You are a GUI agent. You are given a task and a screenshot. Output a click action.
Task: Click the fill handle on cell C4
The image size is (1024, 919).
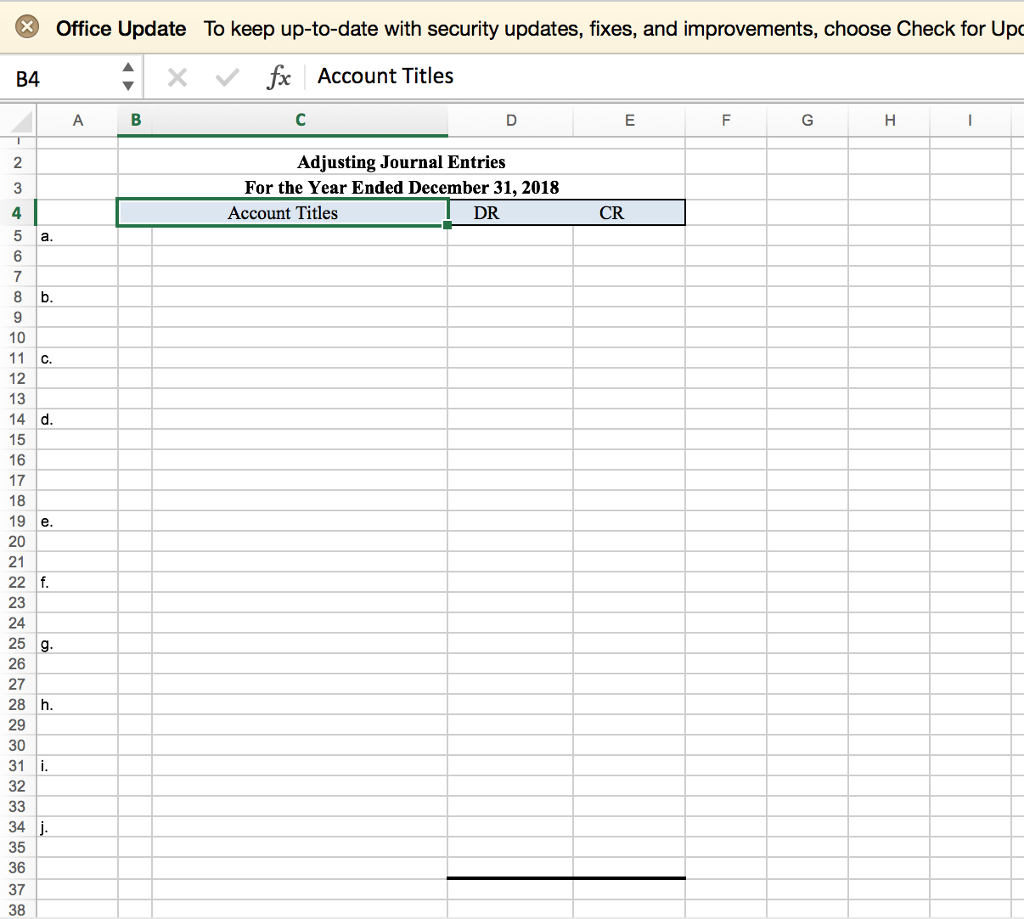click(446, 224)
